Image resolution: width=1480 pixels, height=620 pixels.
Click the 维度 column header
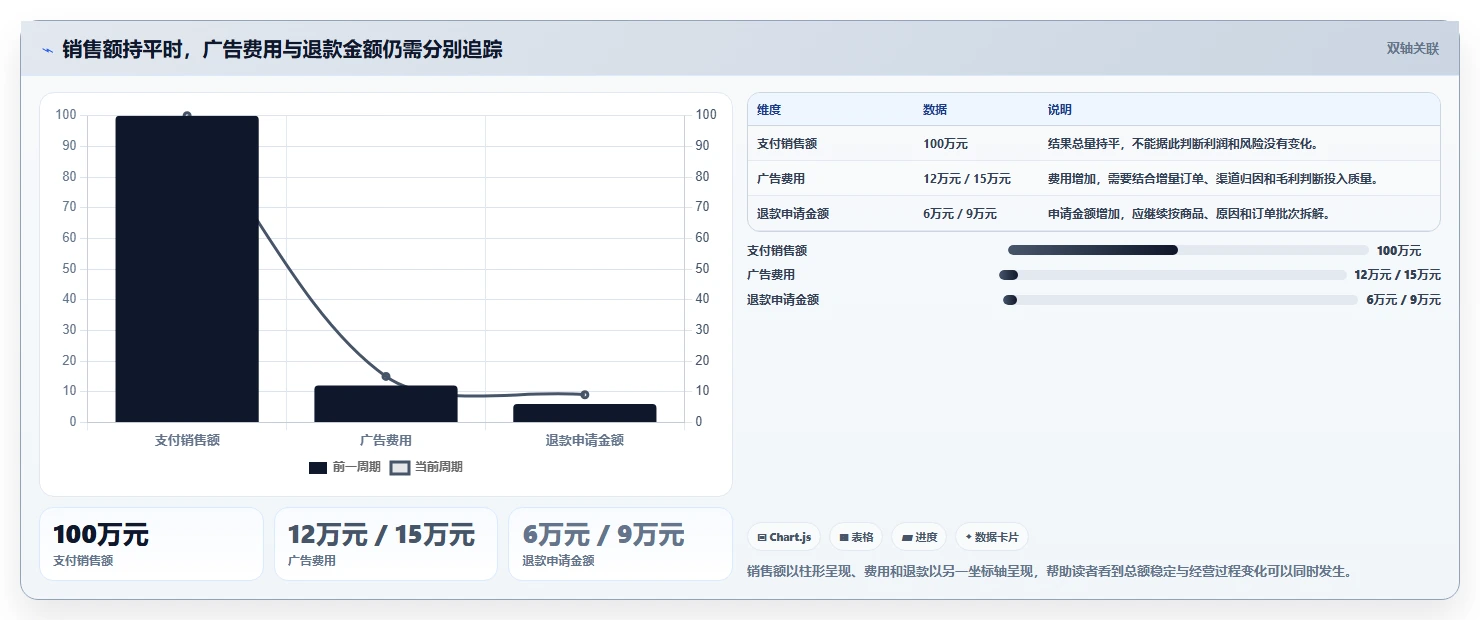(x=769, y=110)
